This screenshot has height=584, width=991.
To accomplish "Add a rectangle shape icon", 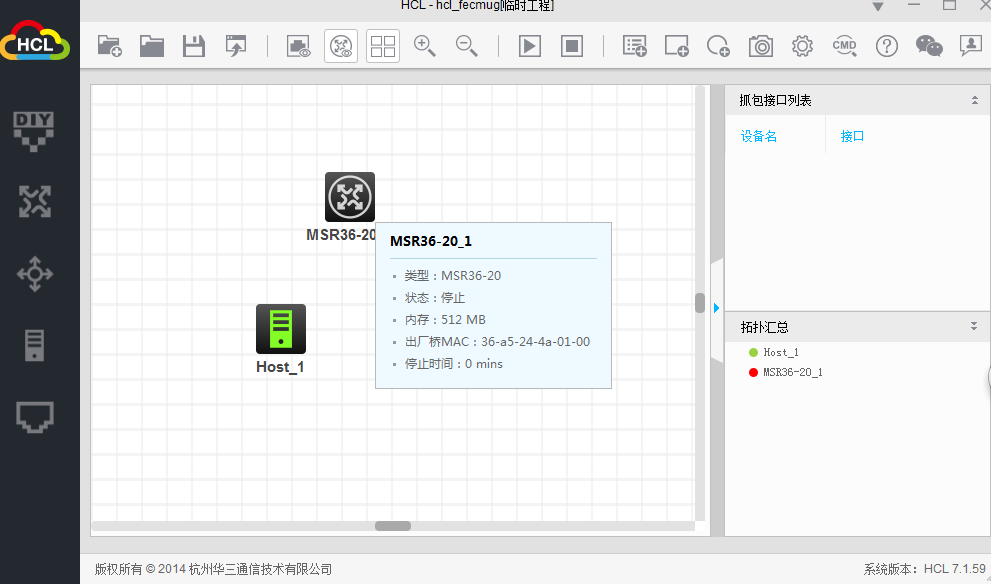I will pyautogui.click(x=676, y=46).
